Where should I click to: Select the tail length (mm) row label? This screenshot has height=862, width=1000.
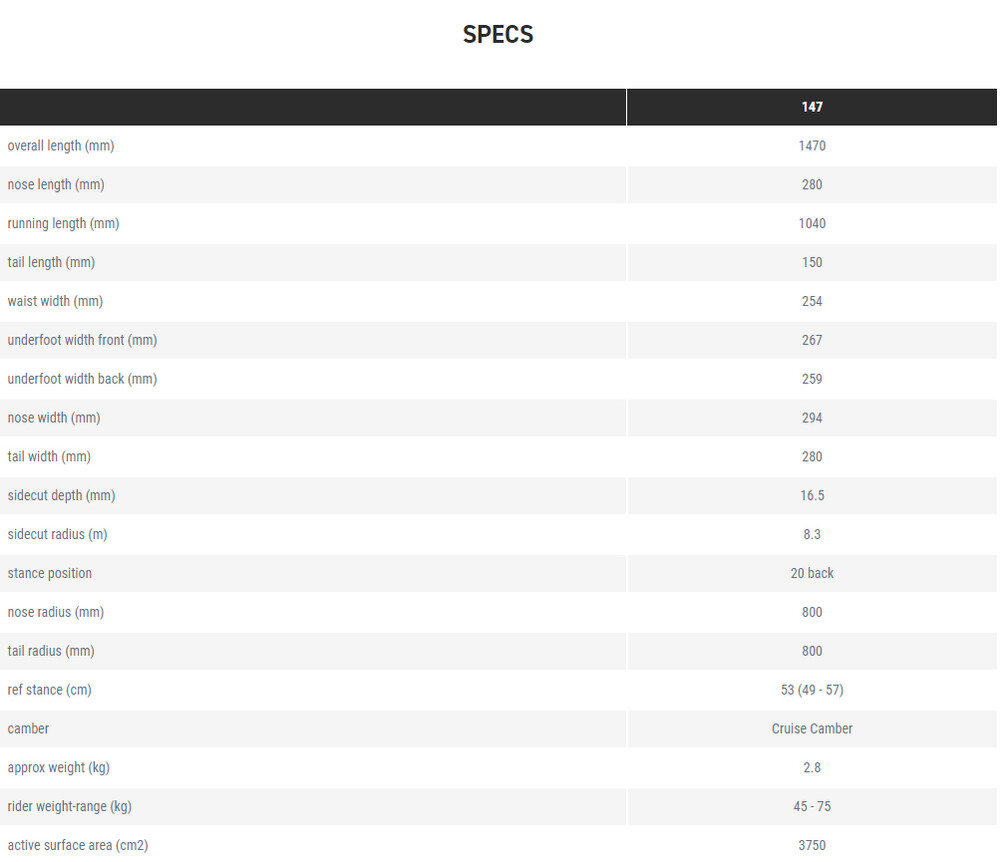tap(51, 263)
